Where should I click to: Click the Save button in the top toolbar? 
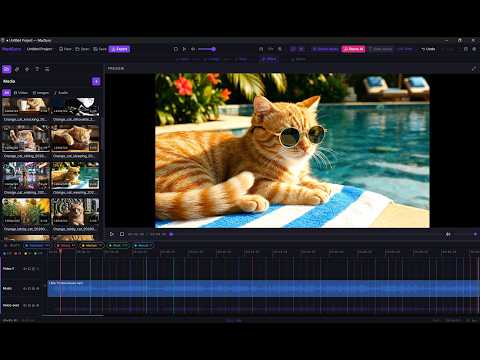click(x=100, y=49)
